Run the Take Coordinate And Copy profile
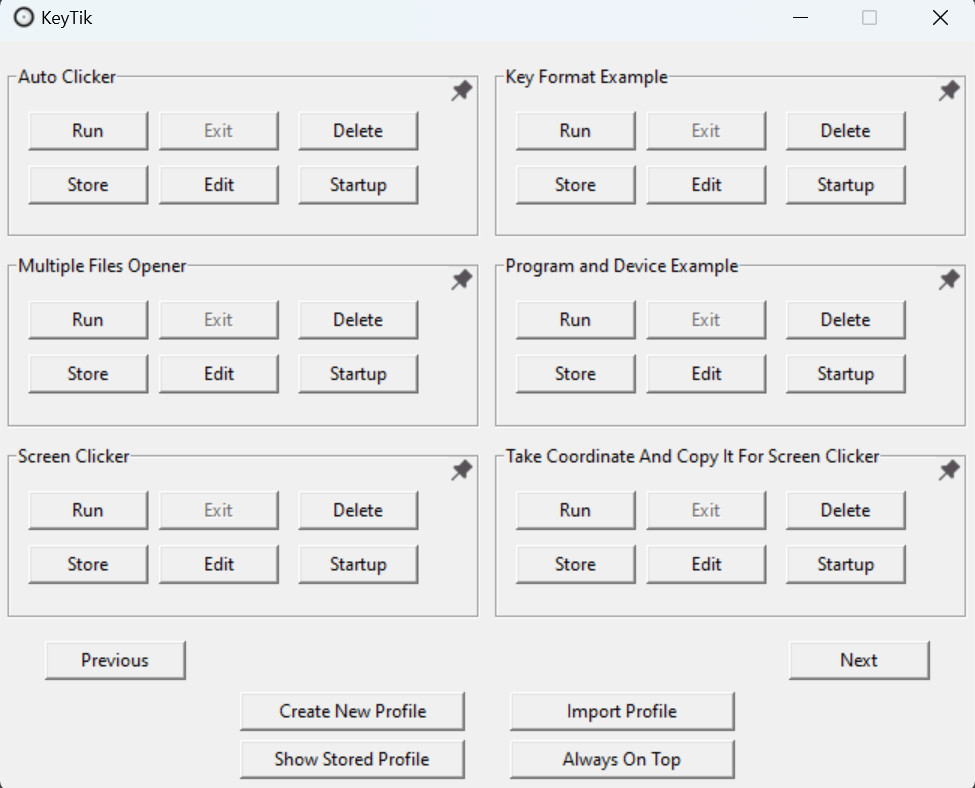 point(575,510)
